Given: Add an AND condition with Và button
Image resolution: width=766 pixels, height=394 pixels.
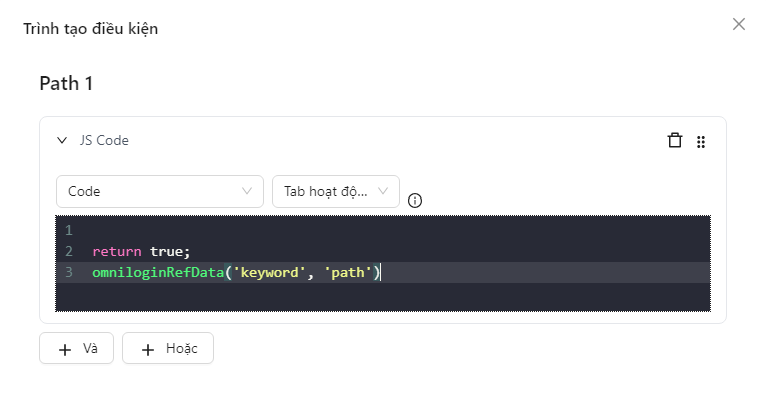Looking at the screenshot, I should click(x=76, y=349).
